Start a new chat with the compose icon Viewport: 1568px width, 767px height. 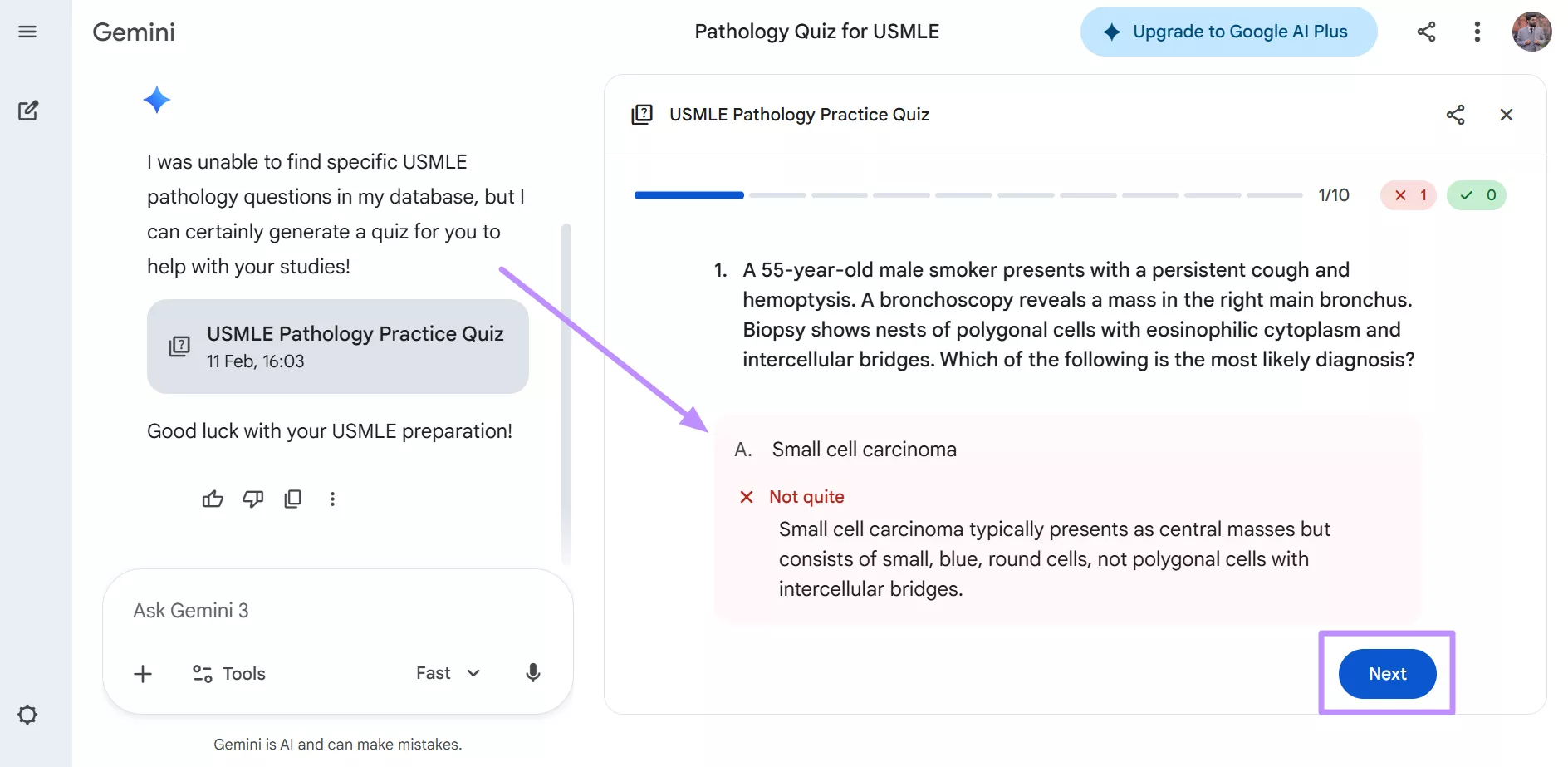pyautogui.click(x=29, y=111)
